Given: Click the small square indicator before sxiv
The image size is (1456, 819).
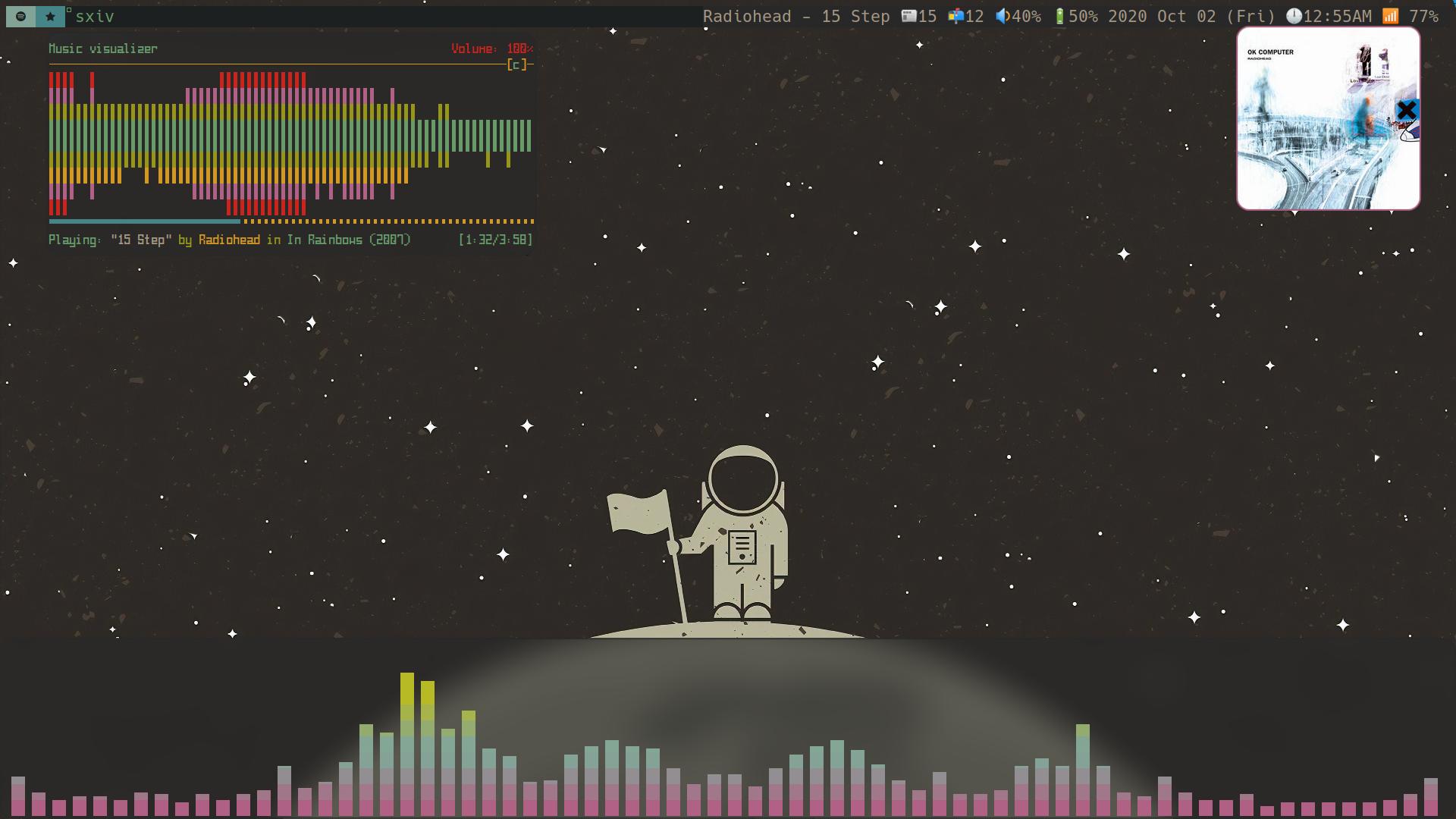Looking at the screenshot, I should tap(69, 11).
